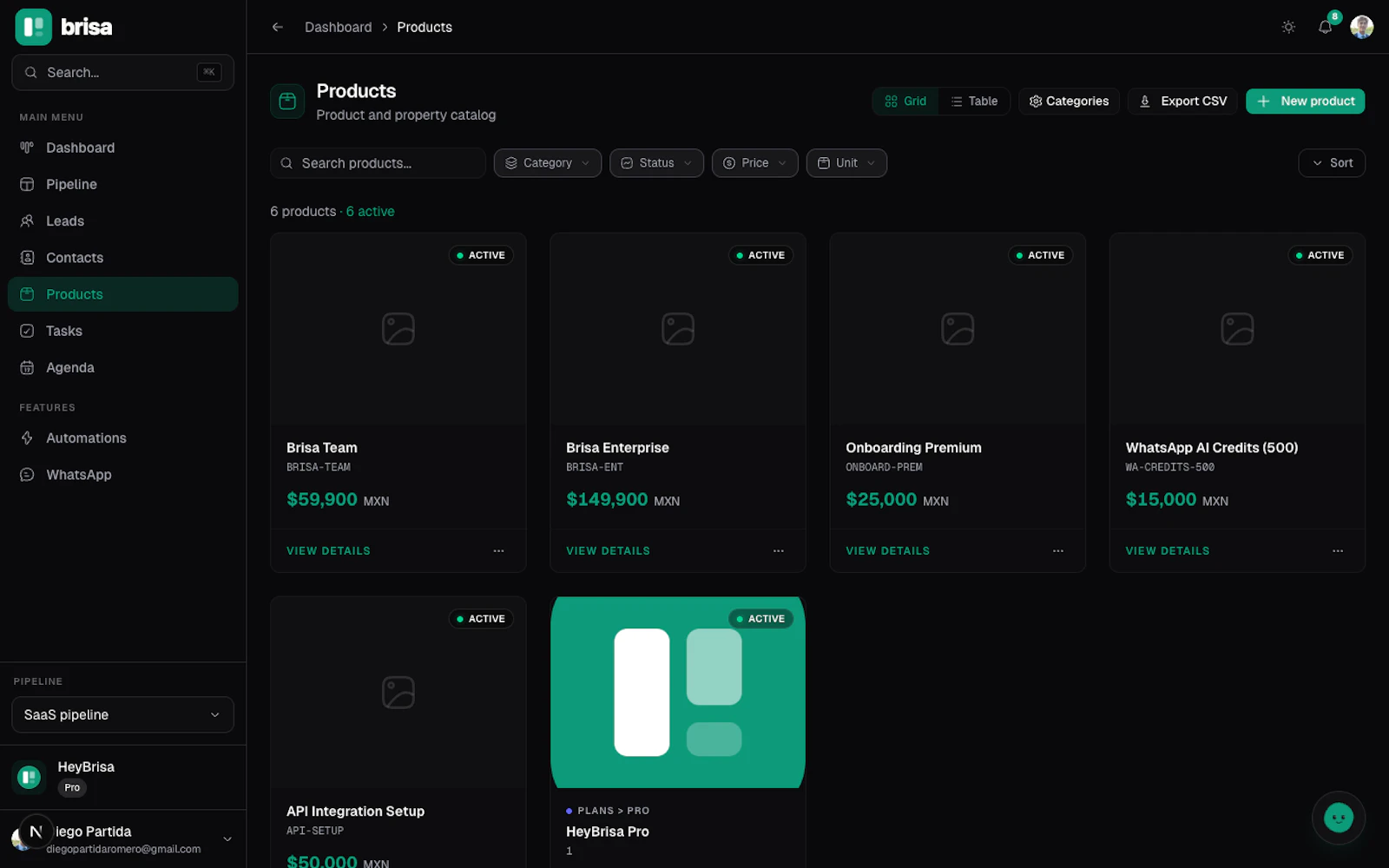Click Dashboard breadcrumb link

[x=338, y=27]
